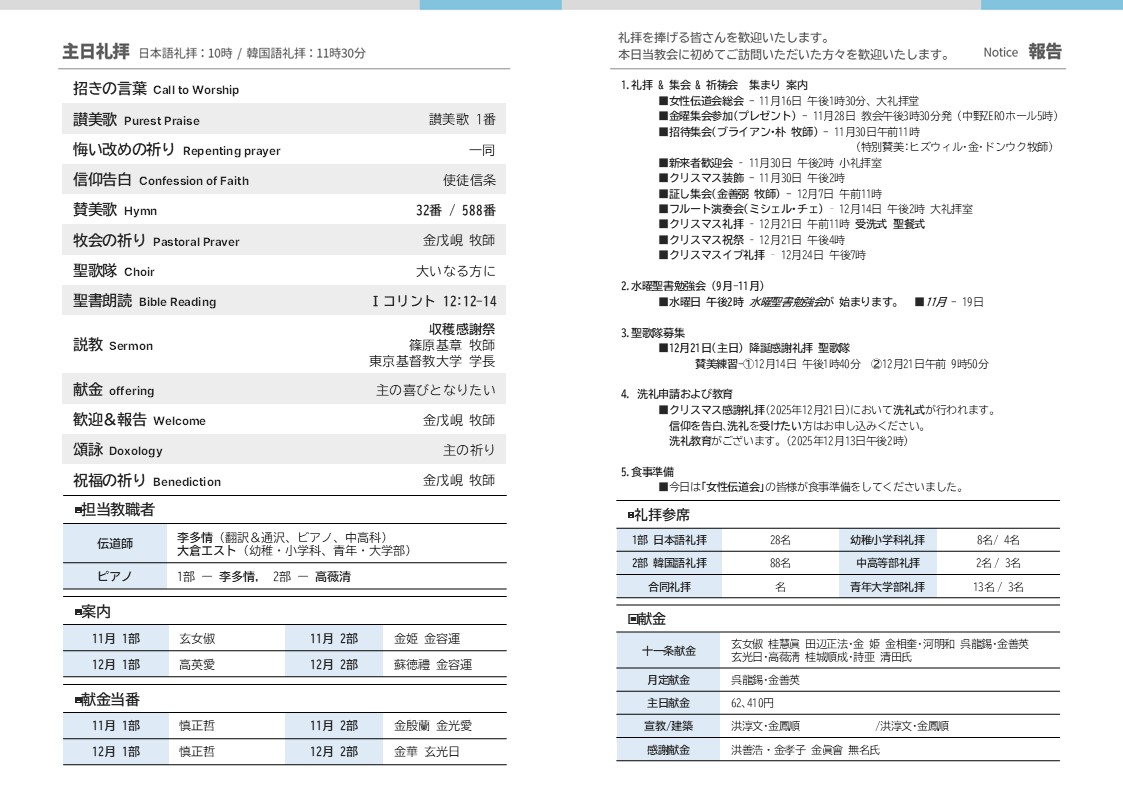Click the square icon beside 礼拝参席 heading
Viewport: 1123px width, 794px height.
pos(631,515)
